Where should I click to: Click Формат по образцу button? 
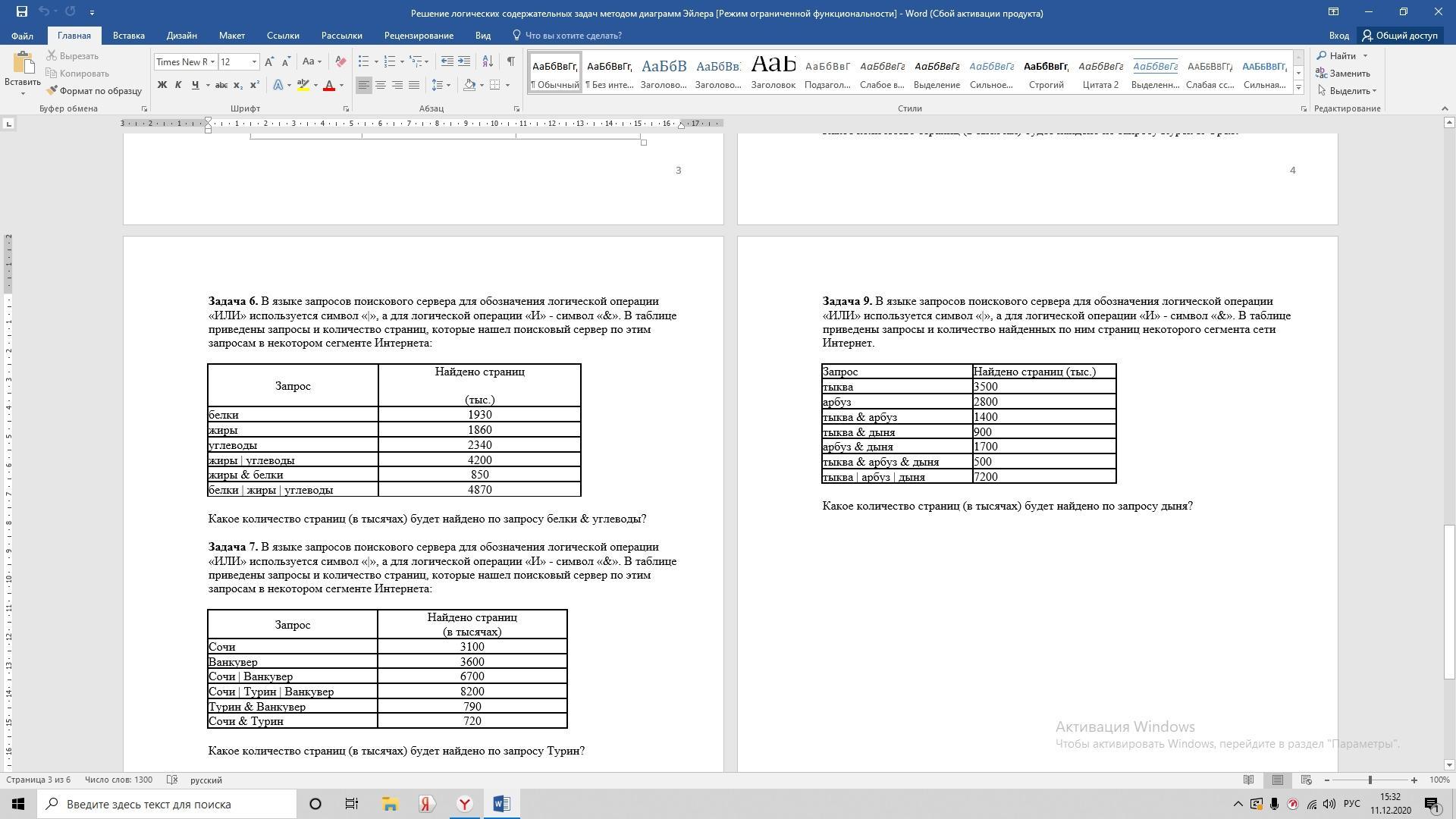[x=94, y=91]
